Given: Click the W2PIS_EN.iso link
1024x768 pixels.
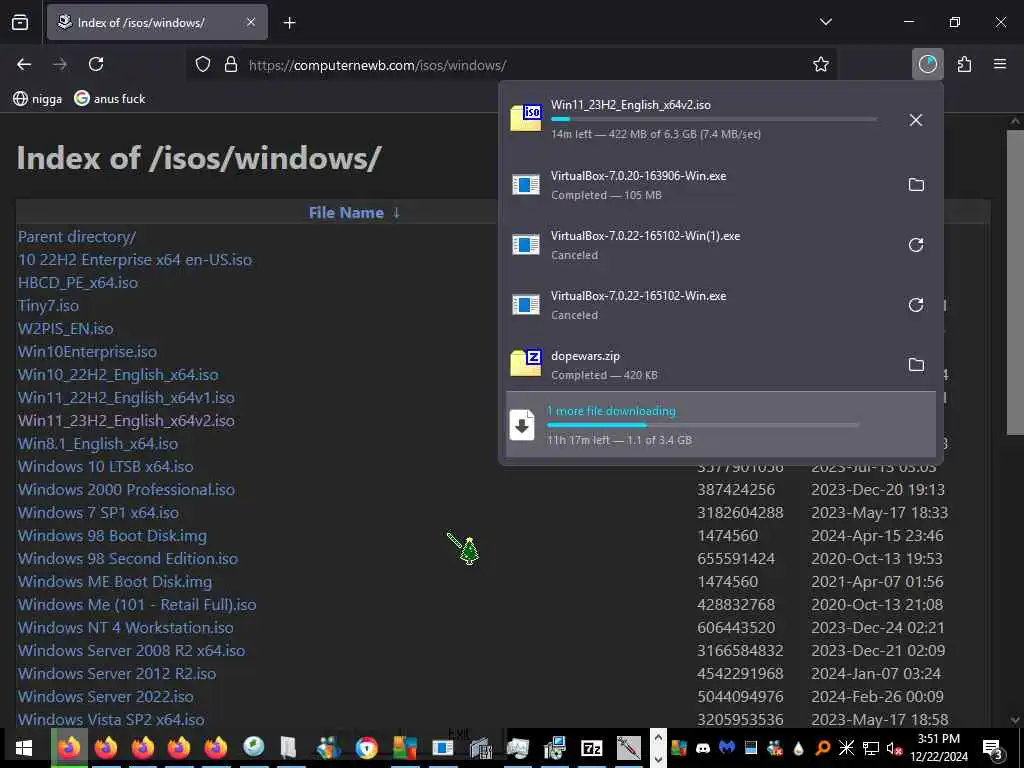Looking at the screenshot, I should pos(66,328).
